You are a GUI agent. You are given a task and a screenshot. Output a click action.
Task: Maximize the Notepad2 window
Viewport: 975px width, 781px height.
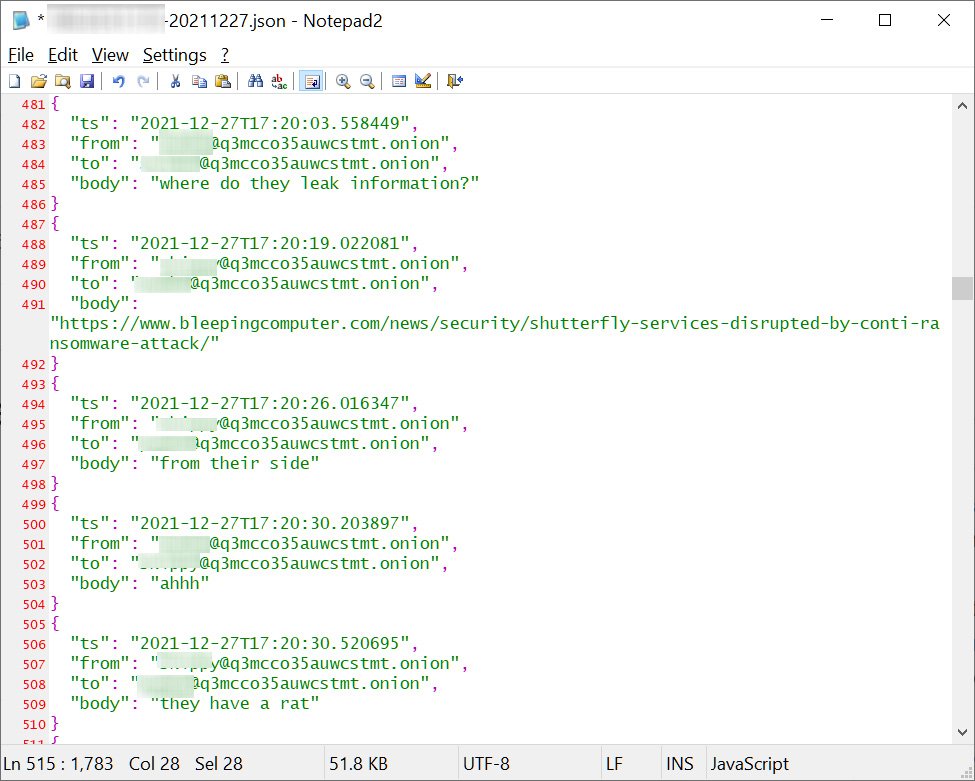pos(885,21)
